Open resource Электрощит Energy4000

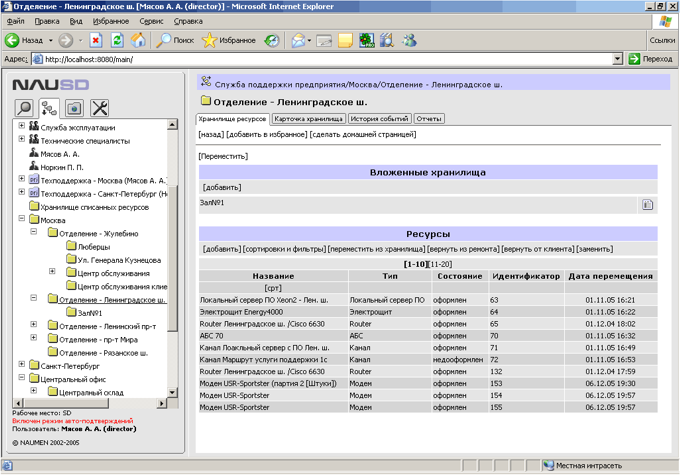(x=241, y=312)
